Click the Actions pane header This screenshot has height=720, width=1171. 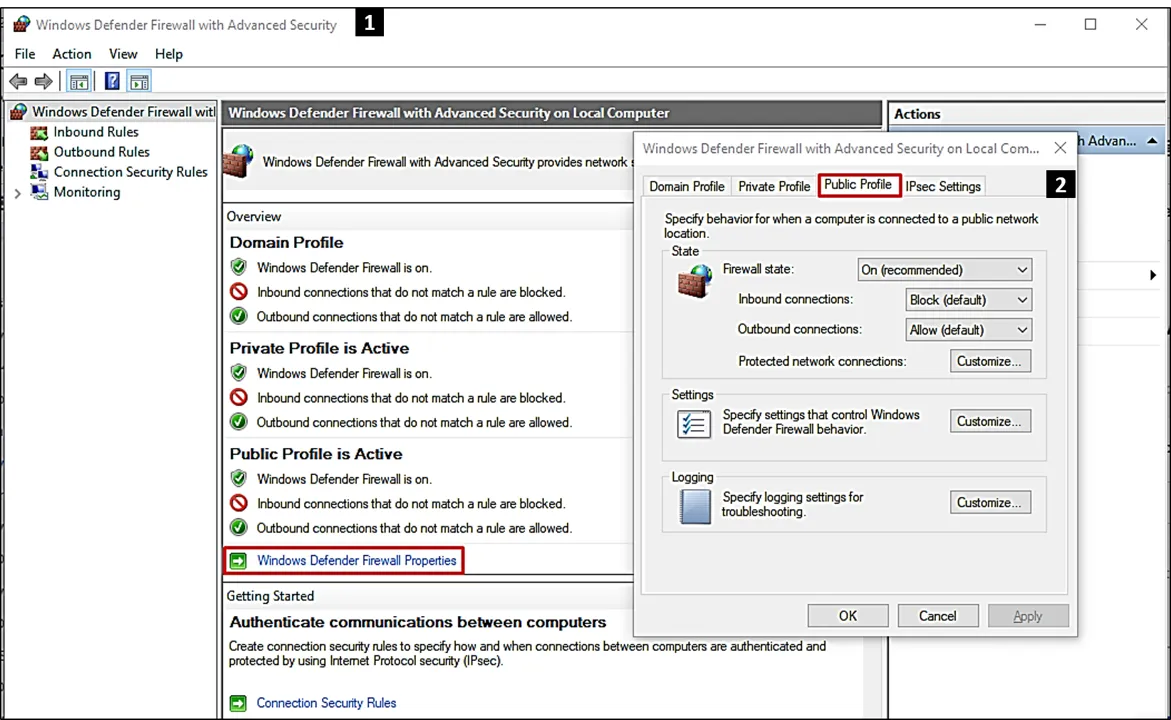pyautogui.click(x=917, y=114)
